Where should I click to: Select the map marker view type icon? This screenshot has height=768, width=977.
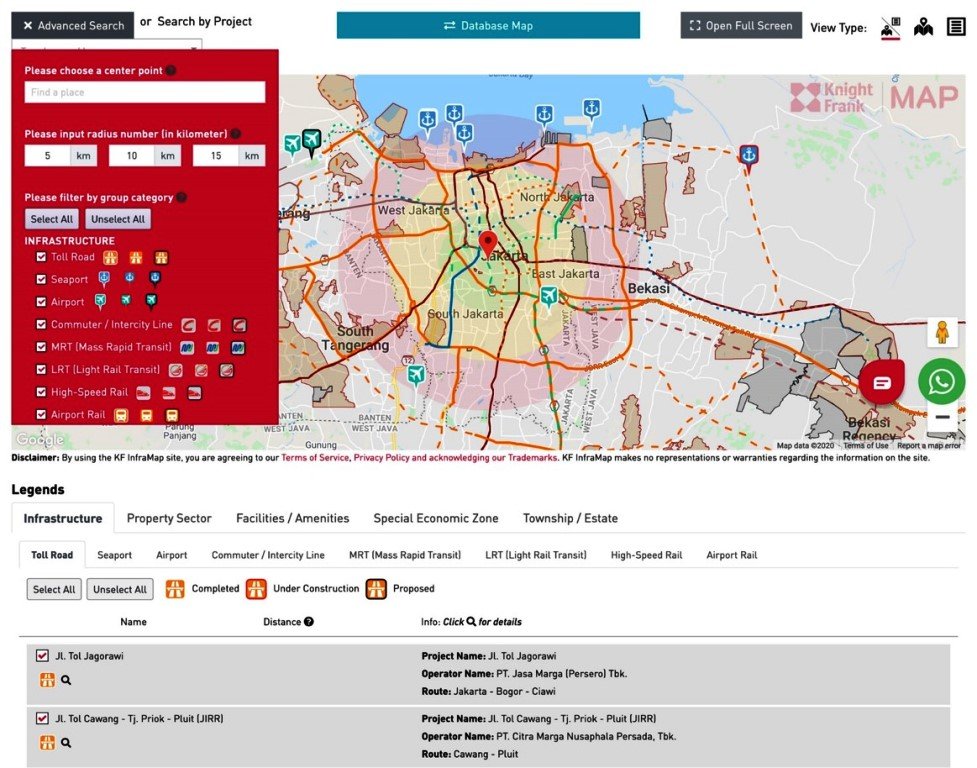tap(923, 27)
